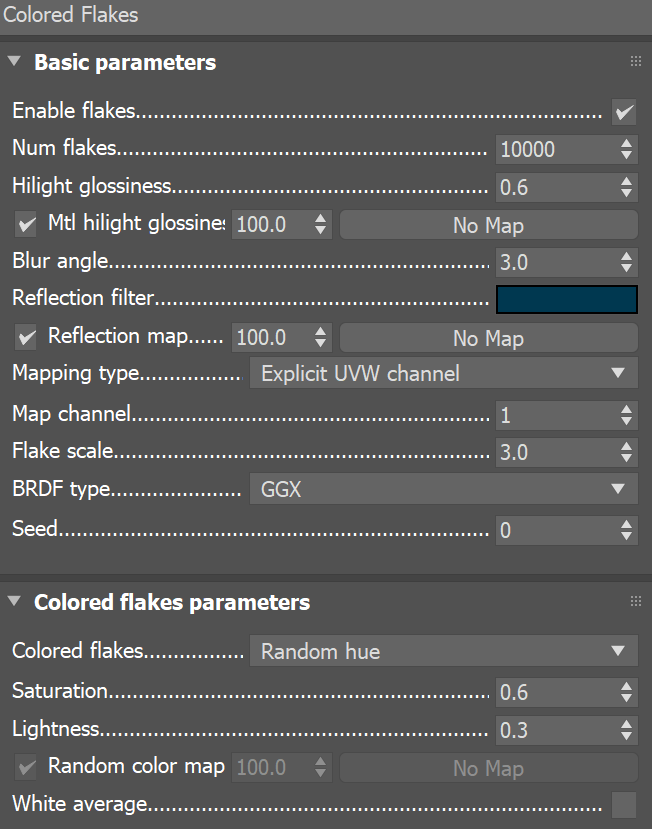Disable the Enable flakes checkbox
The height and width of the screenshot is (829, 652).
pos(623,111)
